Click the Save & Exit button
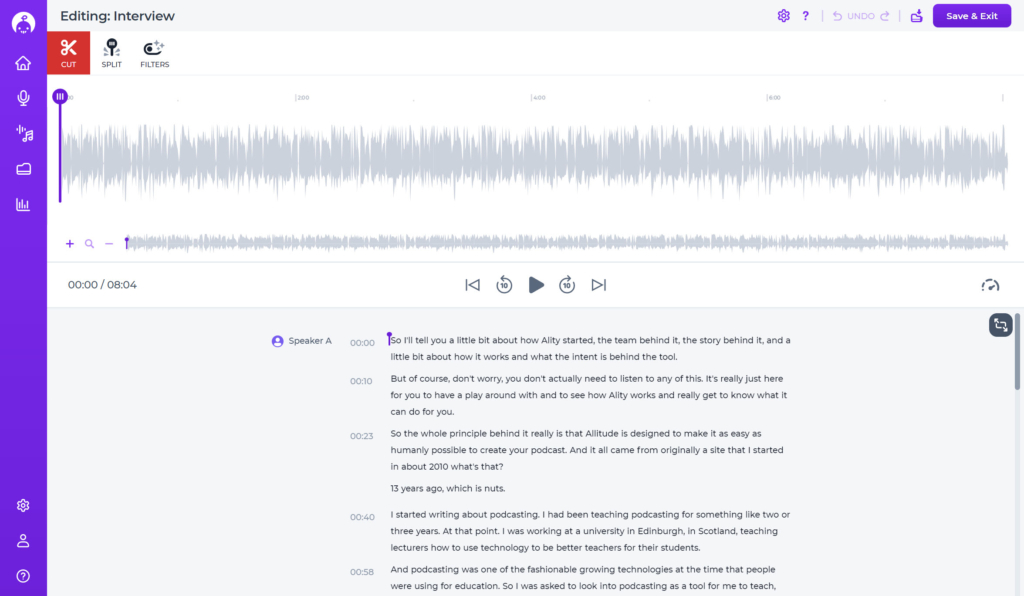 (x=972, y=16)
